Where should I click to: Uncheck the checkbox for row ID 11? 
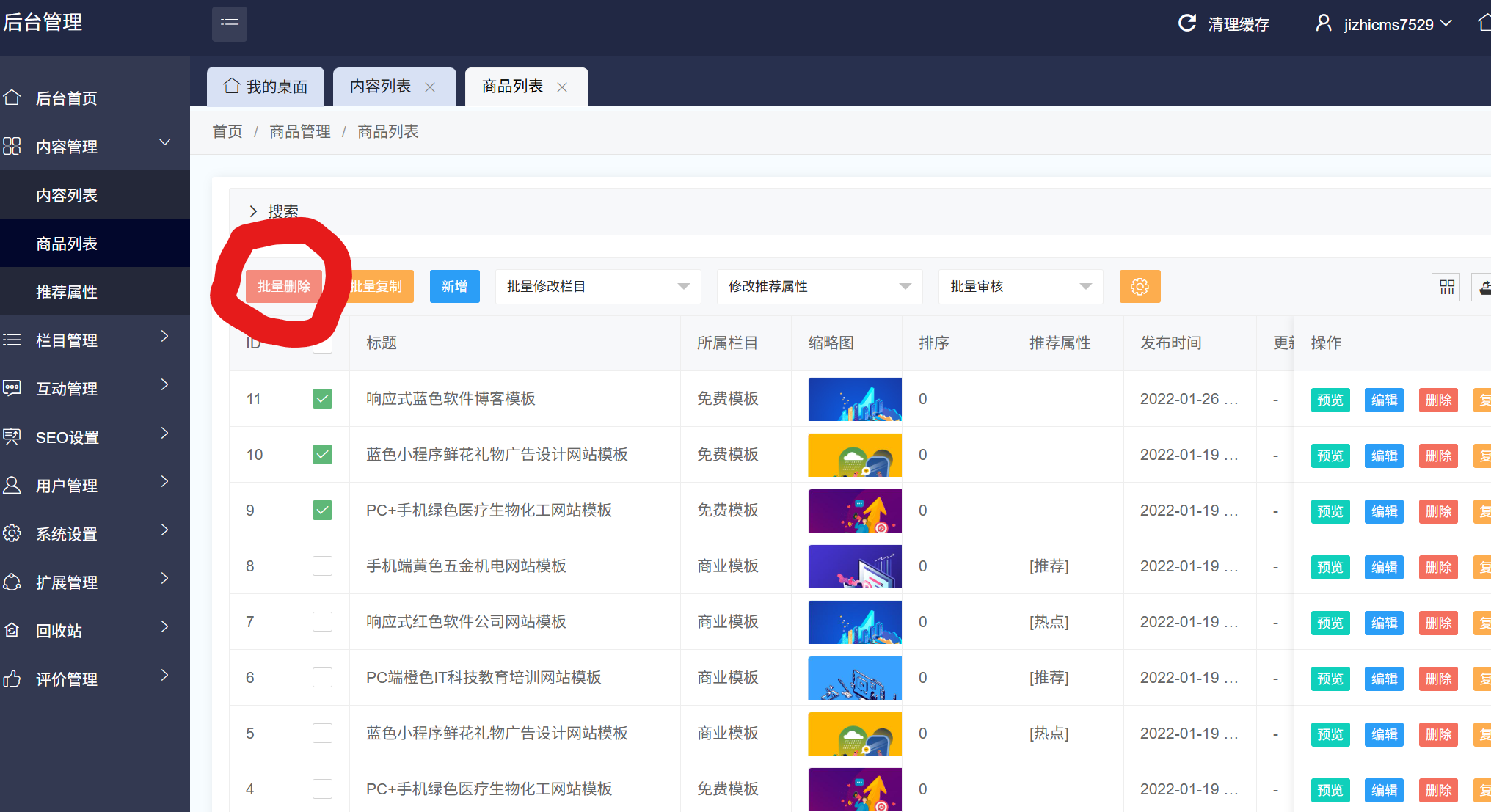(322, 399)
